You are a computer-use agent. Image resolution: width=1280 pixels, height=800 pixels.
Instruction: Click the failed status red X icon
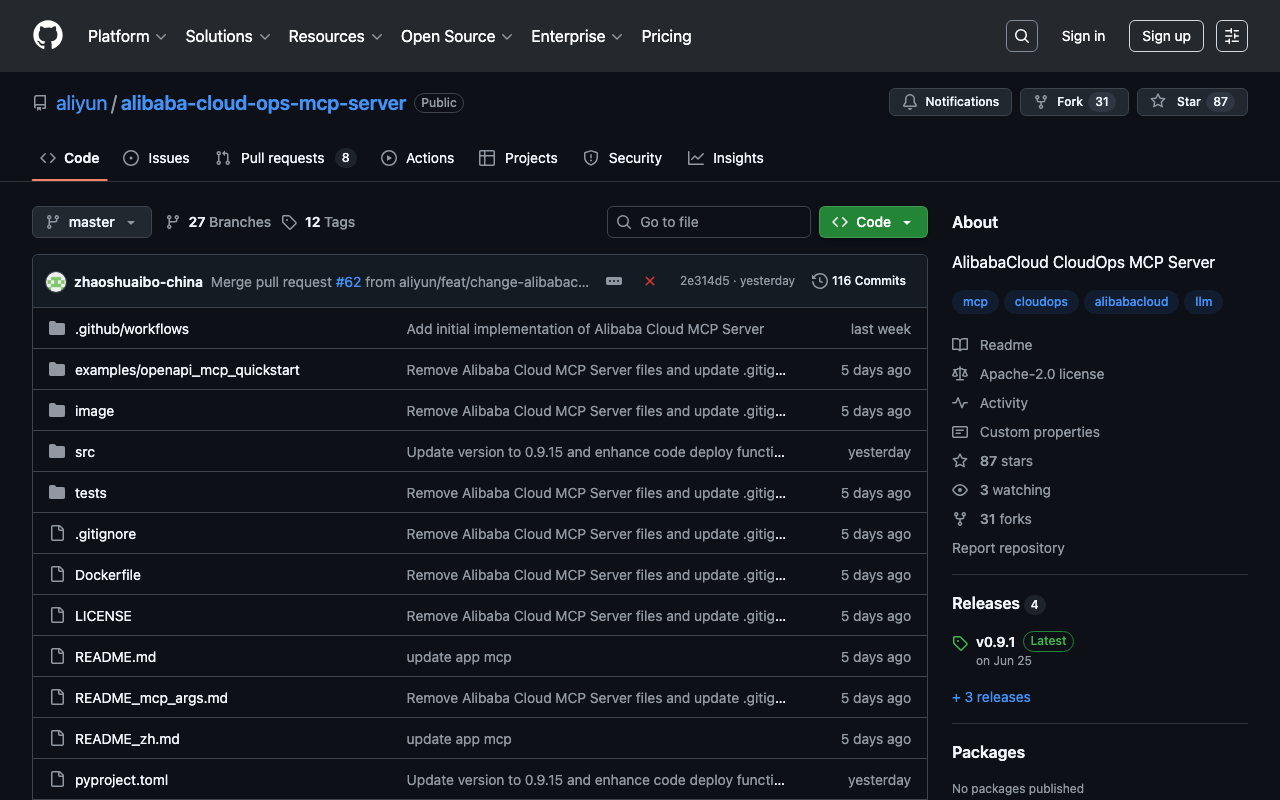click(650, 281)
